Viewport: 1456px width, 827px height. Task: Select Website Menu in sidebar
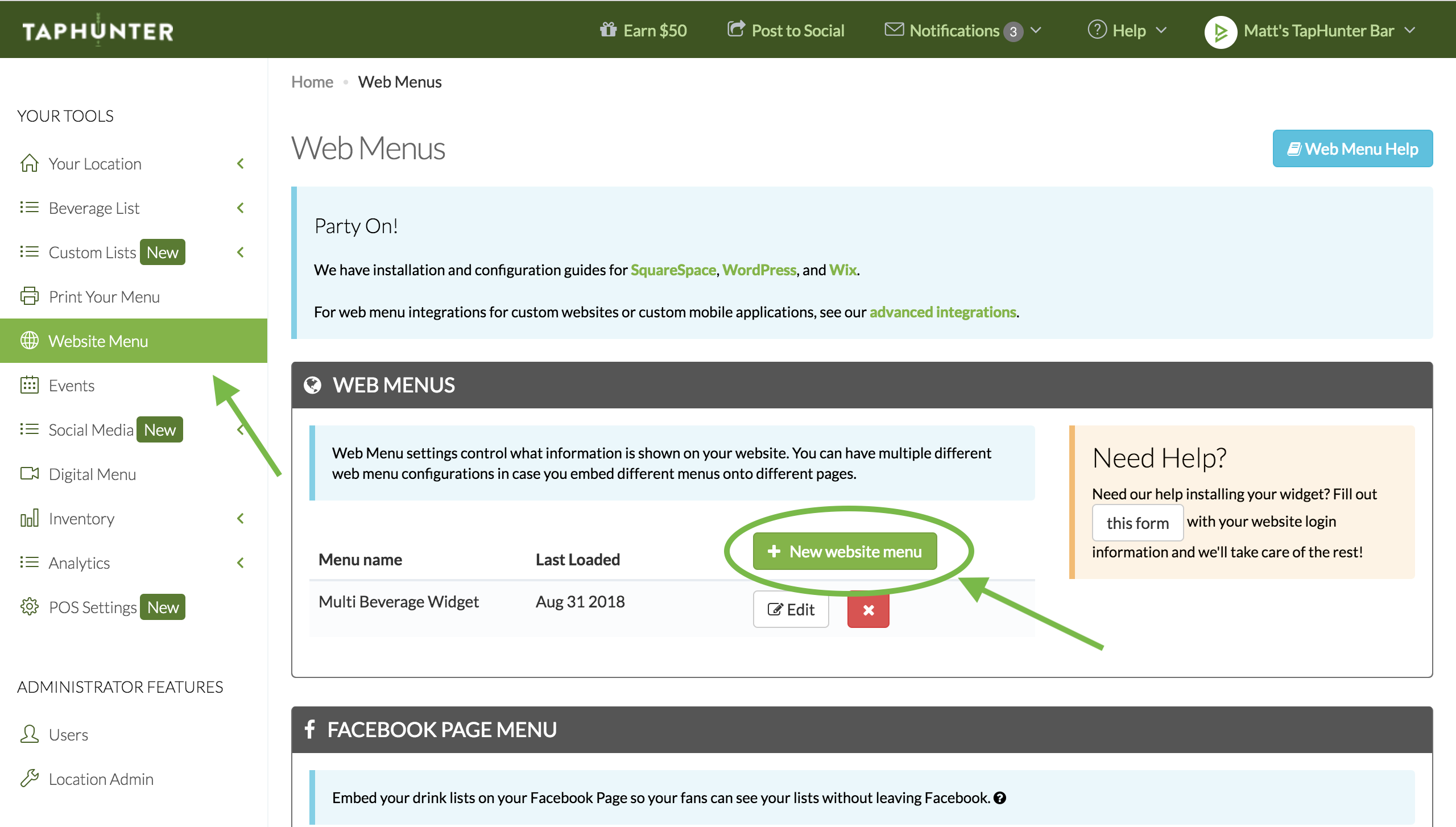click(98, 341)
